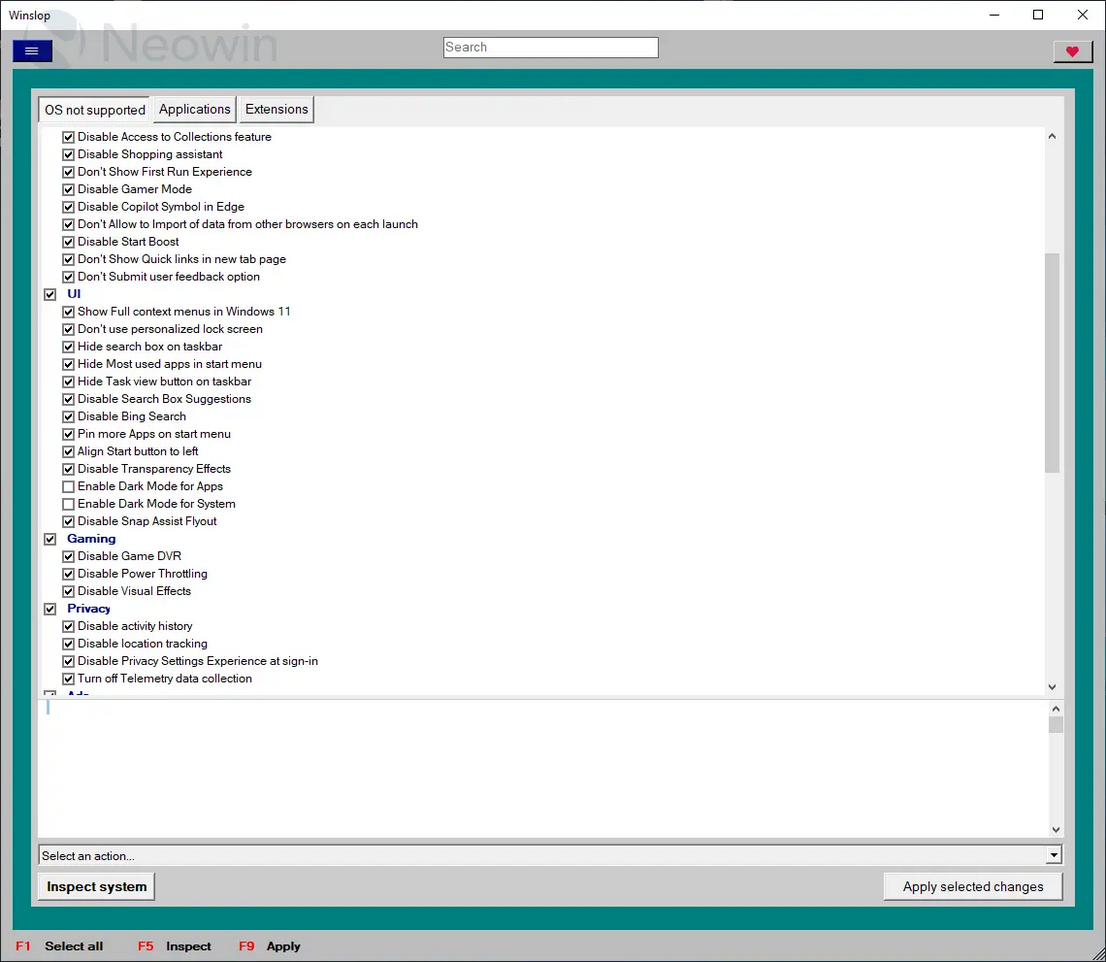
Task: Click the red heart donate icon
Action: 1072,52
